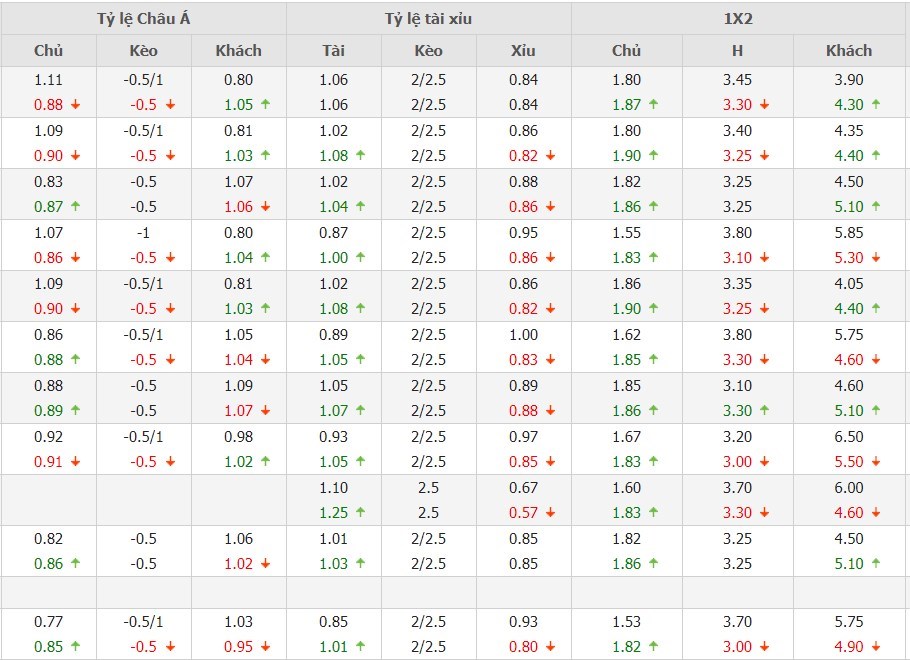
Task: Click the 'Tài' column header
Action: click(x=333, y=50)
